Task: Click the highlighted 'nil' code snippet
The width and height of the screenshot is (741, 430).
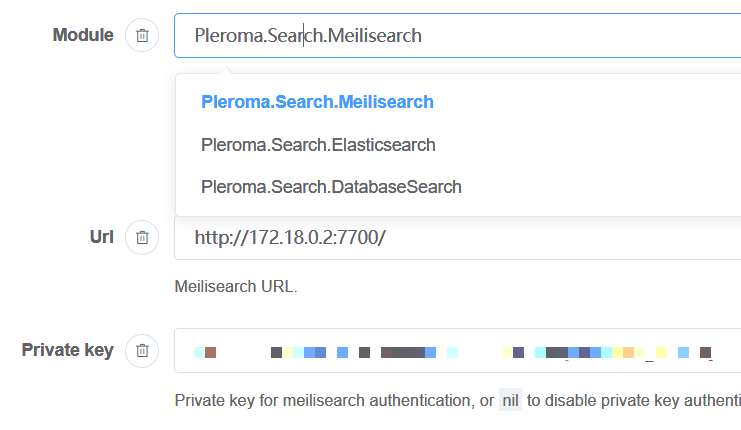Action: (x=511, y=401)
